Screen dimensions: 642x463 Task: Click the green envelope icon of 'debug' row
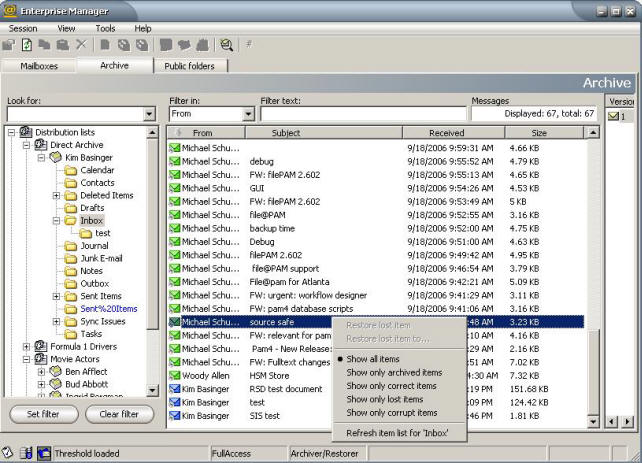pyautogui.click(x=175, y=161)
